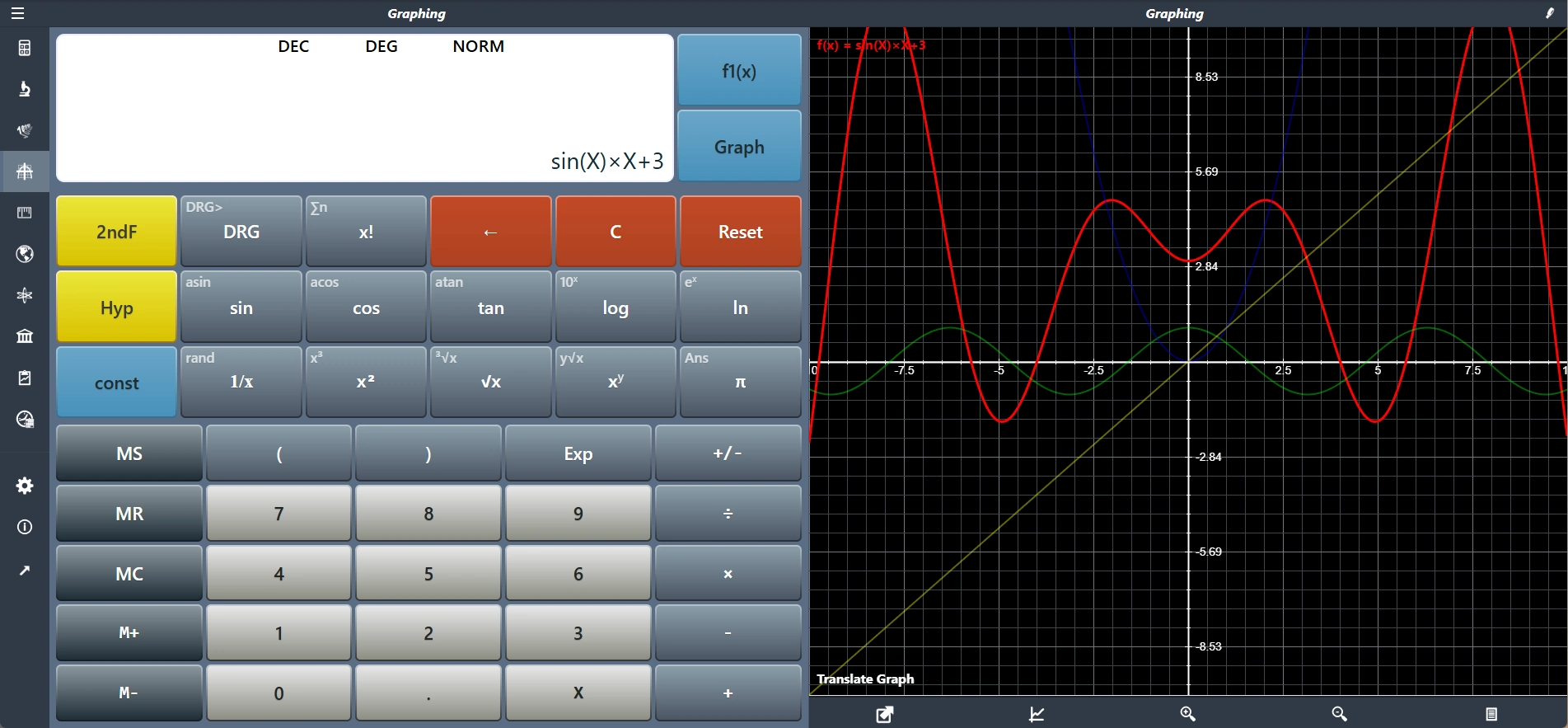Open the clipboard chart sidebar icon

click(x=25, y=378)
